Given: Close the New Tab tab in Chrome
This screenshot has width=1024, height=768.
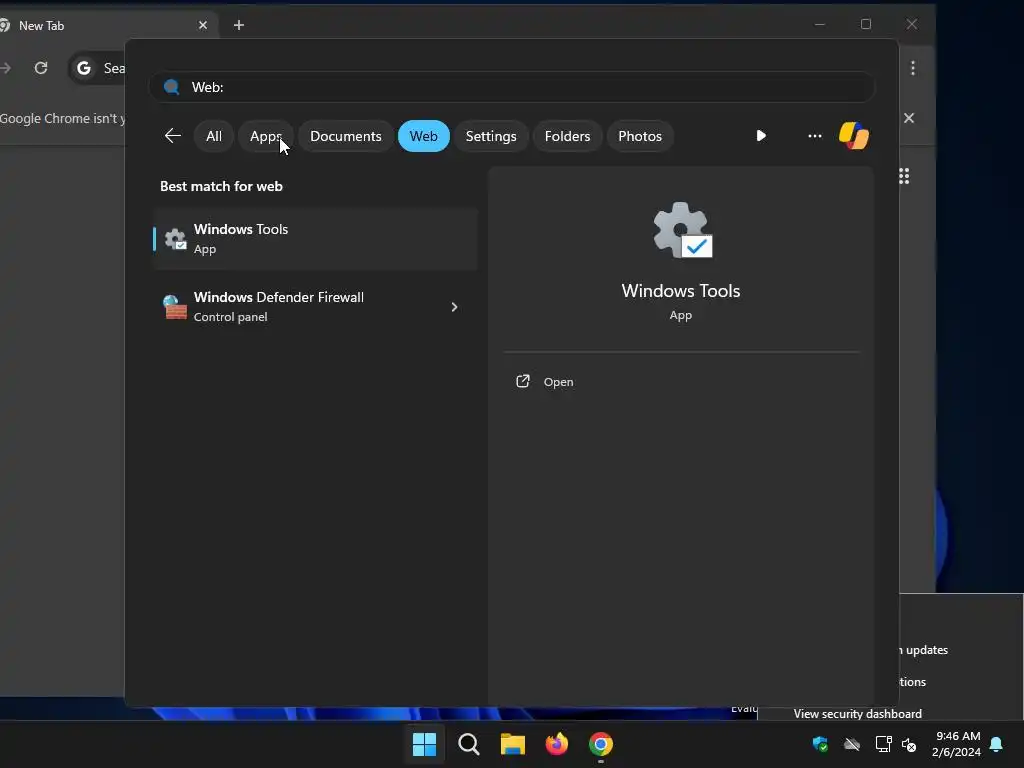Looking at the screenshot, I should 203,25.
